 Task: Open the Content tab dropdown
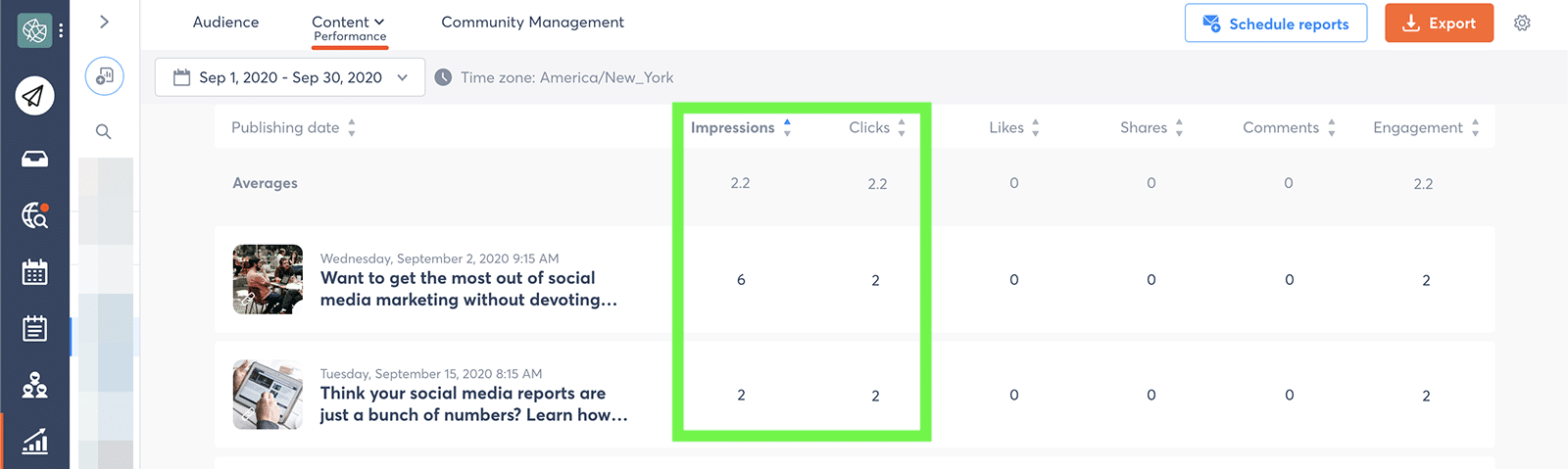[x=348, y=23]
